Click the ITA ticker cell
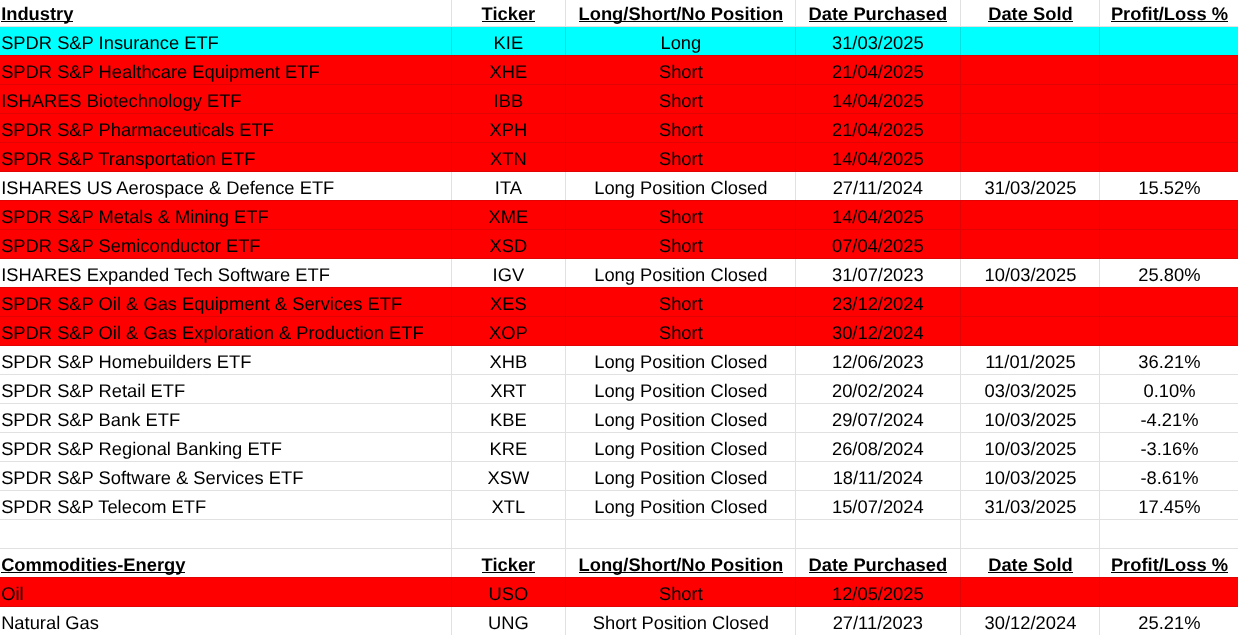1238x635 pixels. [x=508, y=188]
